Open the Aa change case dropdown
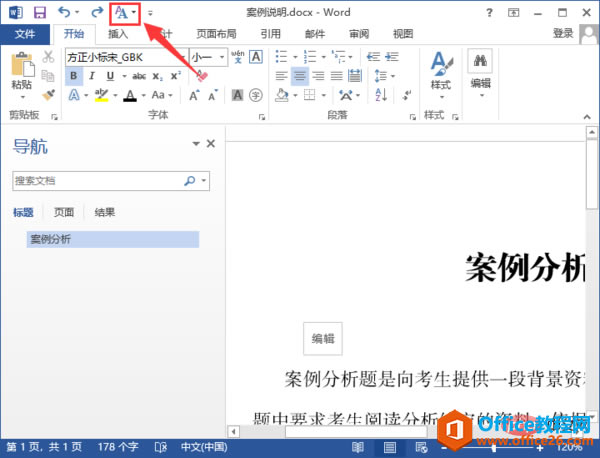This screenshot has height=458, width=600. (x=162, y=95)
